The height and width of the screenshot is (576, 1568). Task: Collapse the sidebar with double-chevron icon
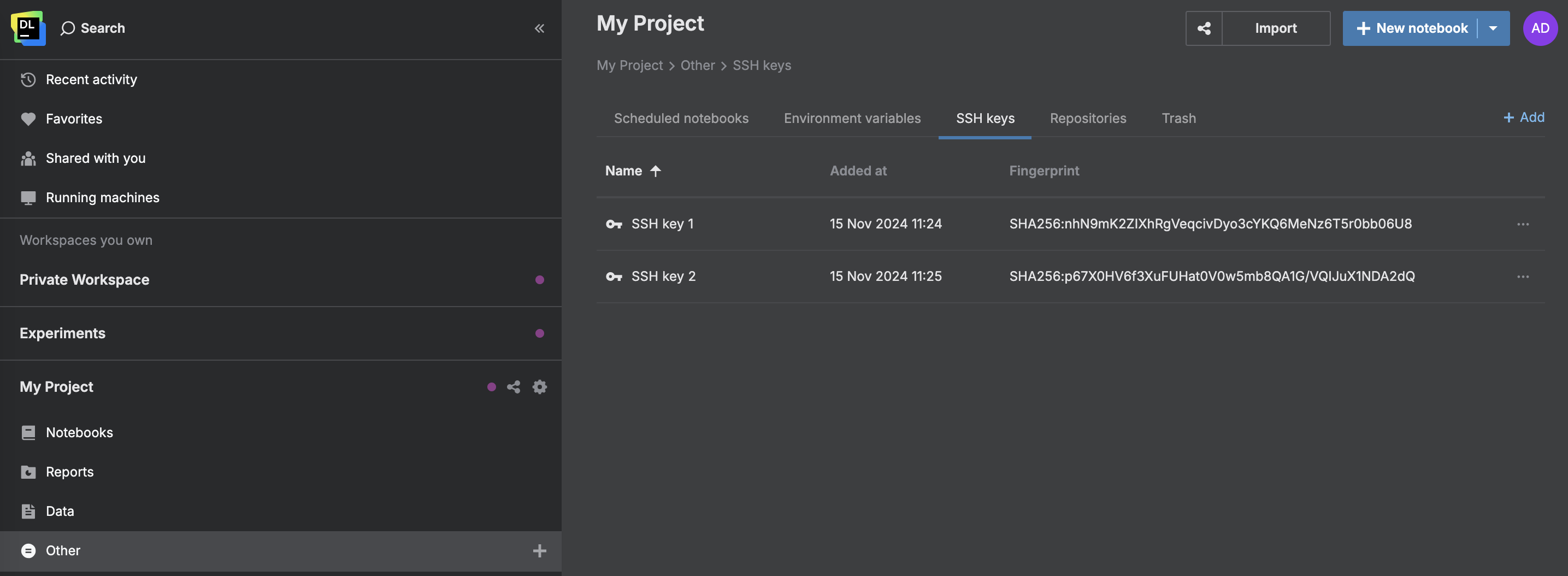coord(539,28)
